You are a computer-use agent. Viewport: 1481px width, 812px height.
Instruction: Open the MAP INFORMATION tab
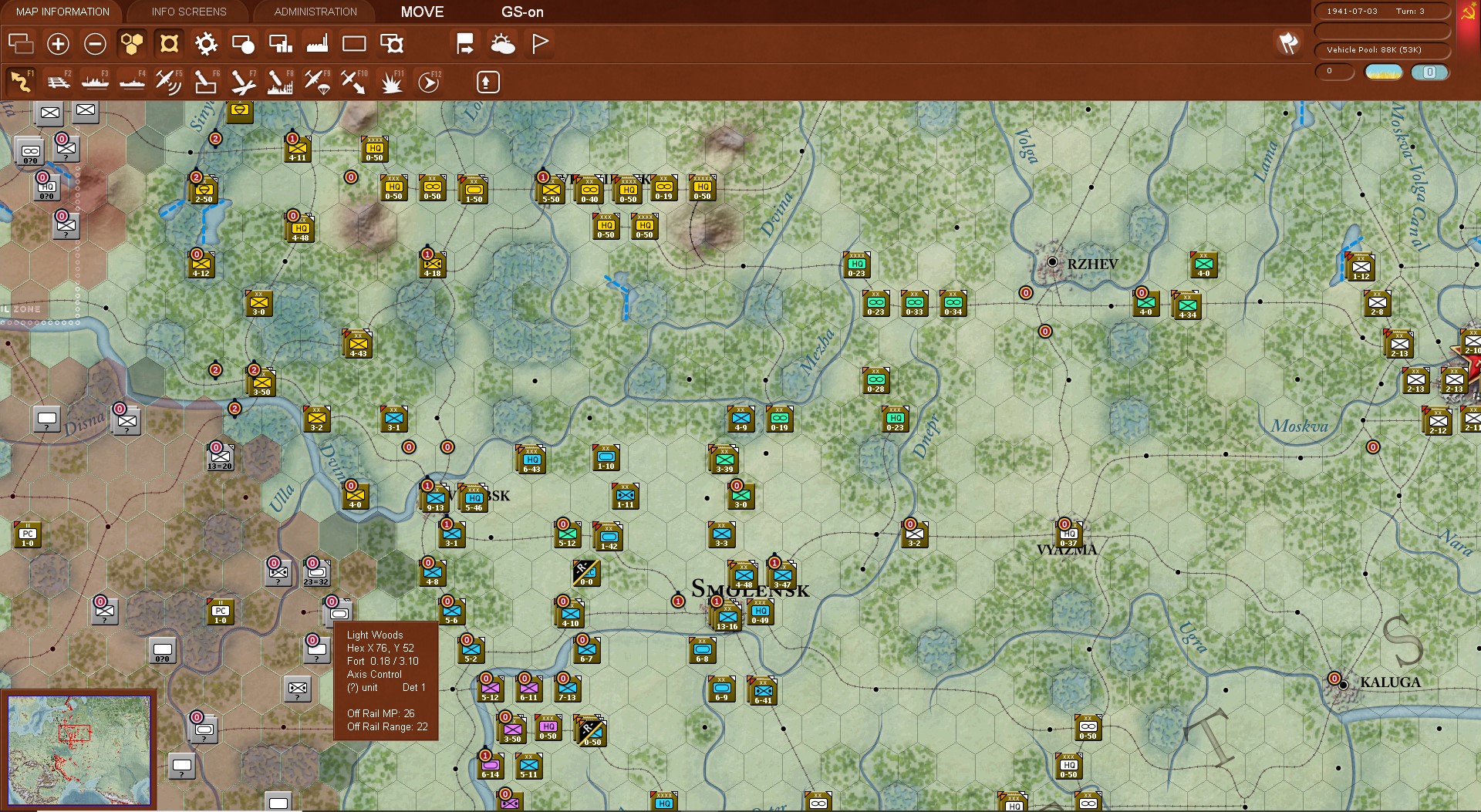point(63,12)
